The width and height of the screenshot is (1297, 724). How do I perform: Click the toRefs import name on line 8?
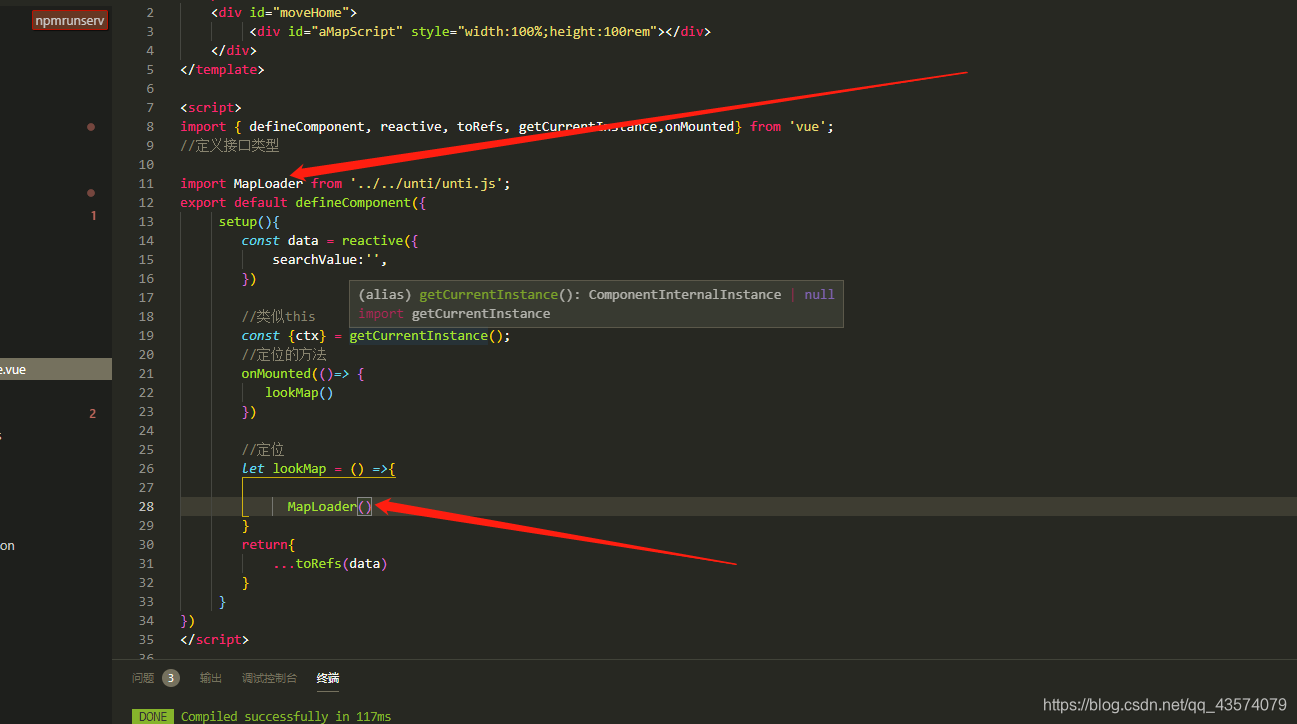480,127
